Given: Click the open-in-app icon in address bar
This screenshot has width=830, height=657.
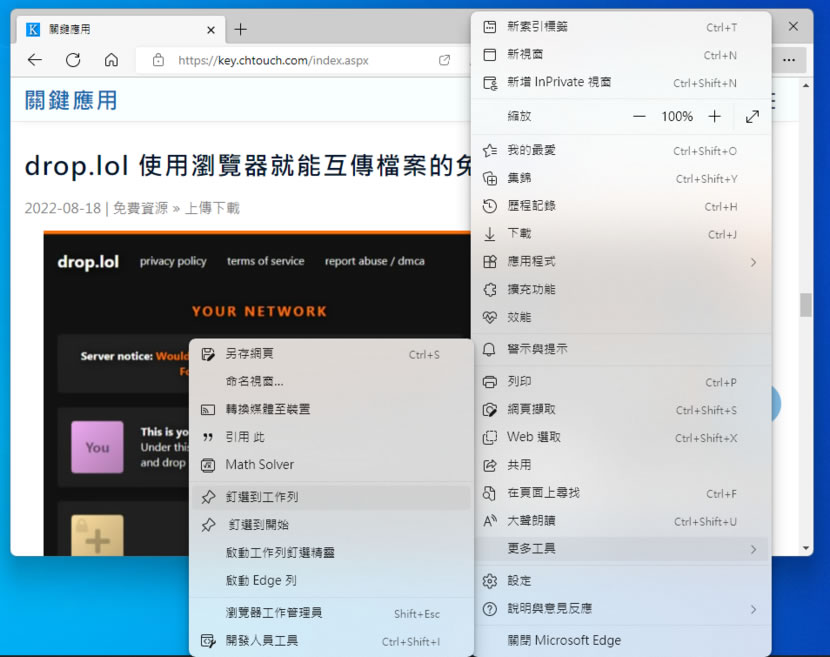Looking at the screenshot, I should click(x=445, y=60).
